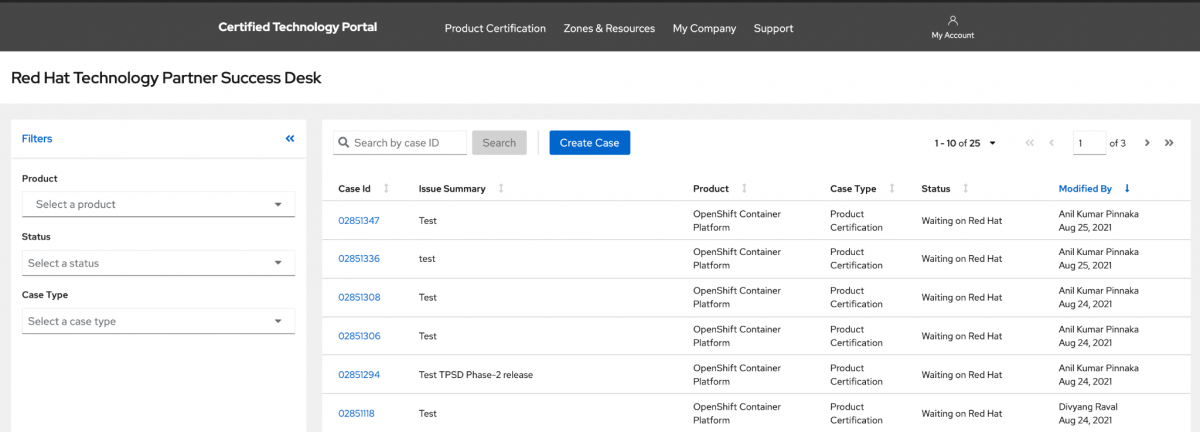
Task: Sort by Status column arrows
Action: pos(965,189)
